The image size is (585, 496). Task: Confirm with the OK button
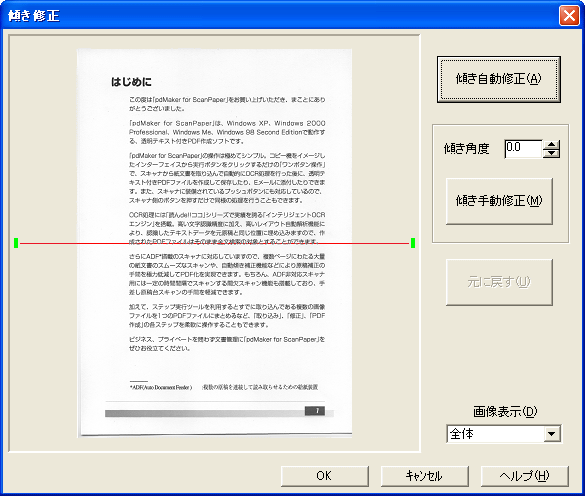325,476
